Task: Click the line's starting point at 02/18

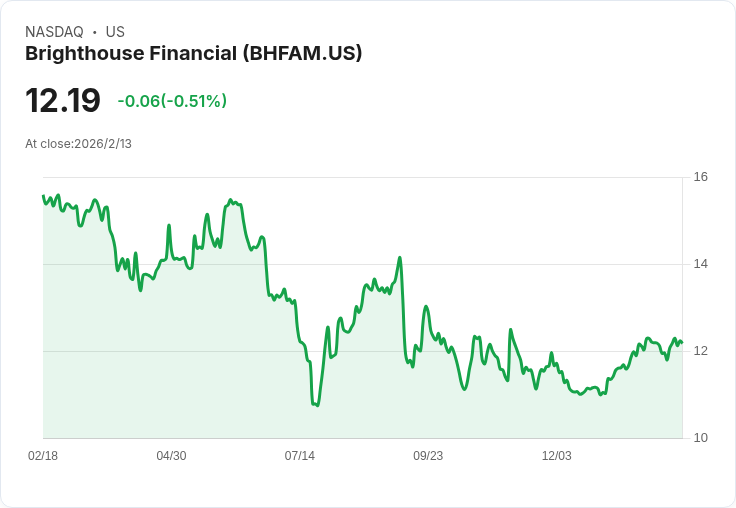Action: (43, 196)
